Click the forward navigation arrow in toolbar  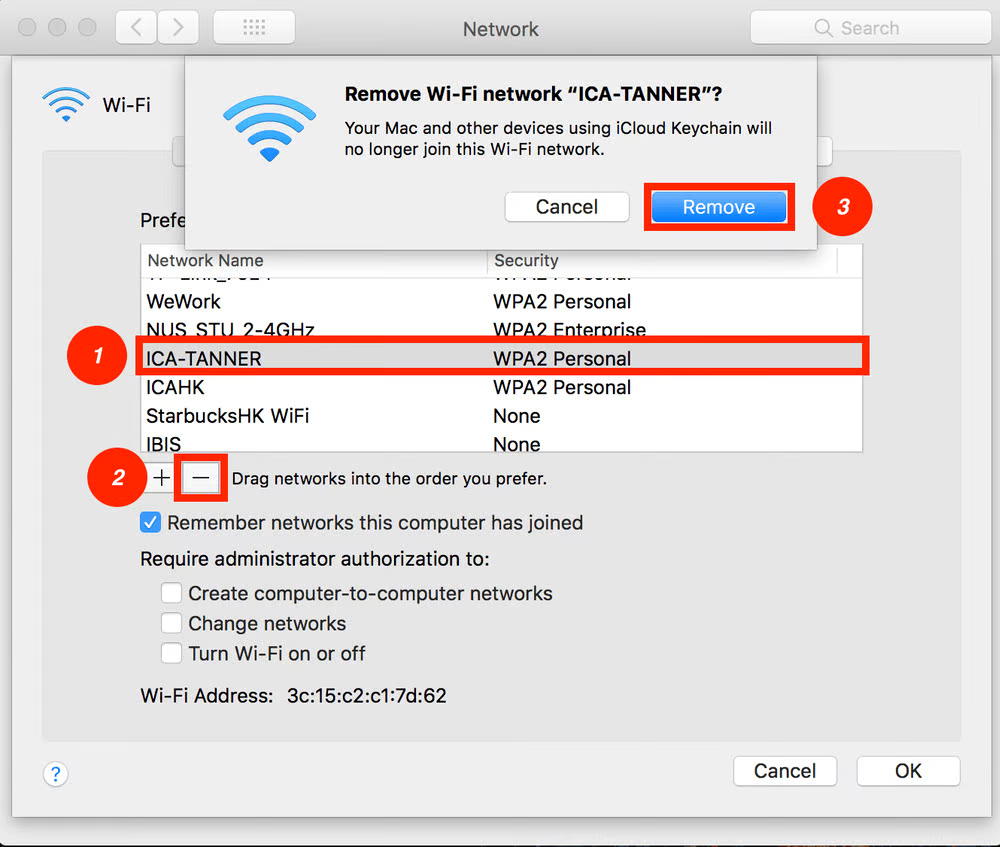tap(178, 27)
